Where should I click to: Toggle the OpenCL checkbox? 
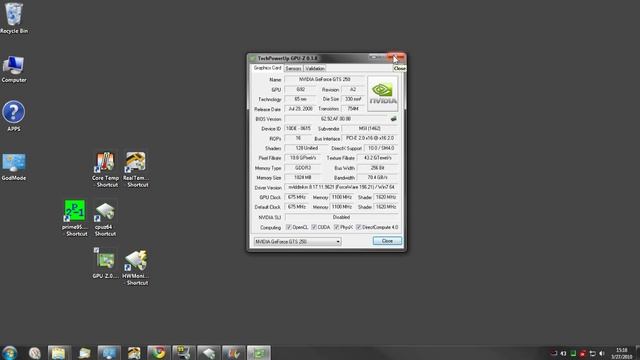[289, 227]
